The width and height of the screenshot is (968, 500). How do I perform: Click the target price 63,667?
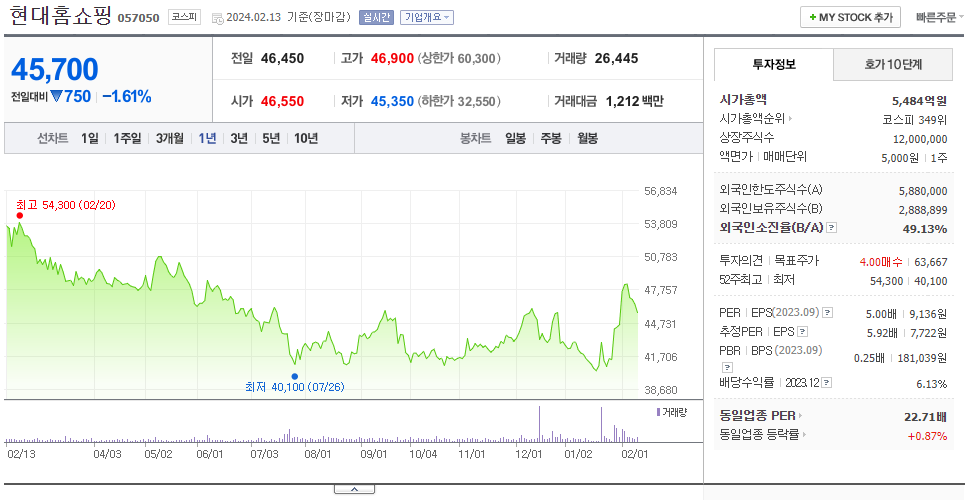[931, 262]
